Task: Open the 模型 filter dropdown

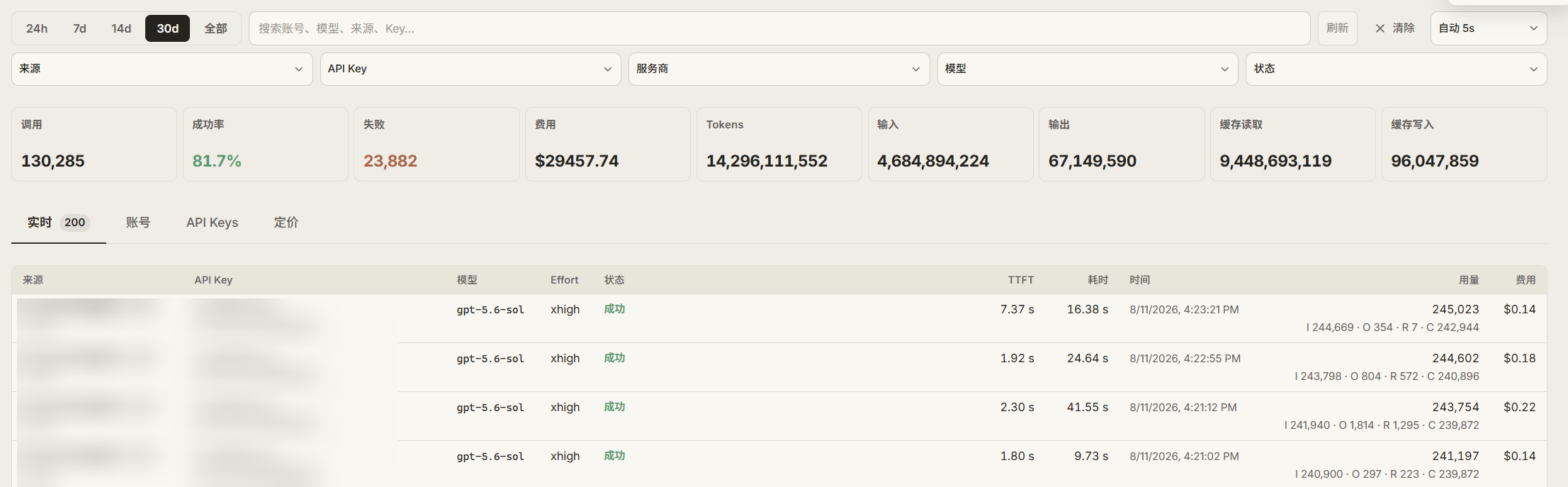Action: pos(1088,69)
